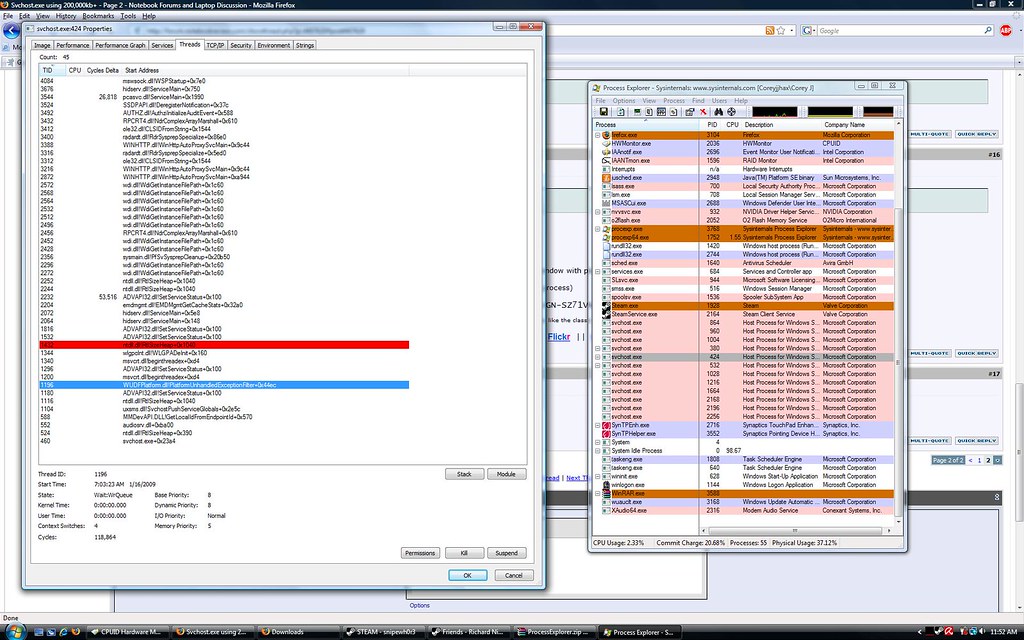Toggle lower pane via Show Lower Pane icon
The image size is (1024, 640).
point(661,112)
